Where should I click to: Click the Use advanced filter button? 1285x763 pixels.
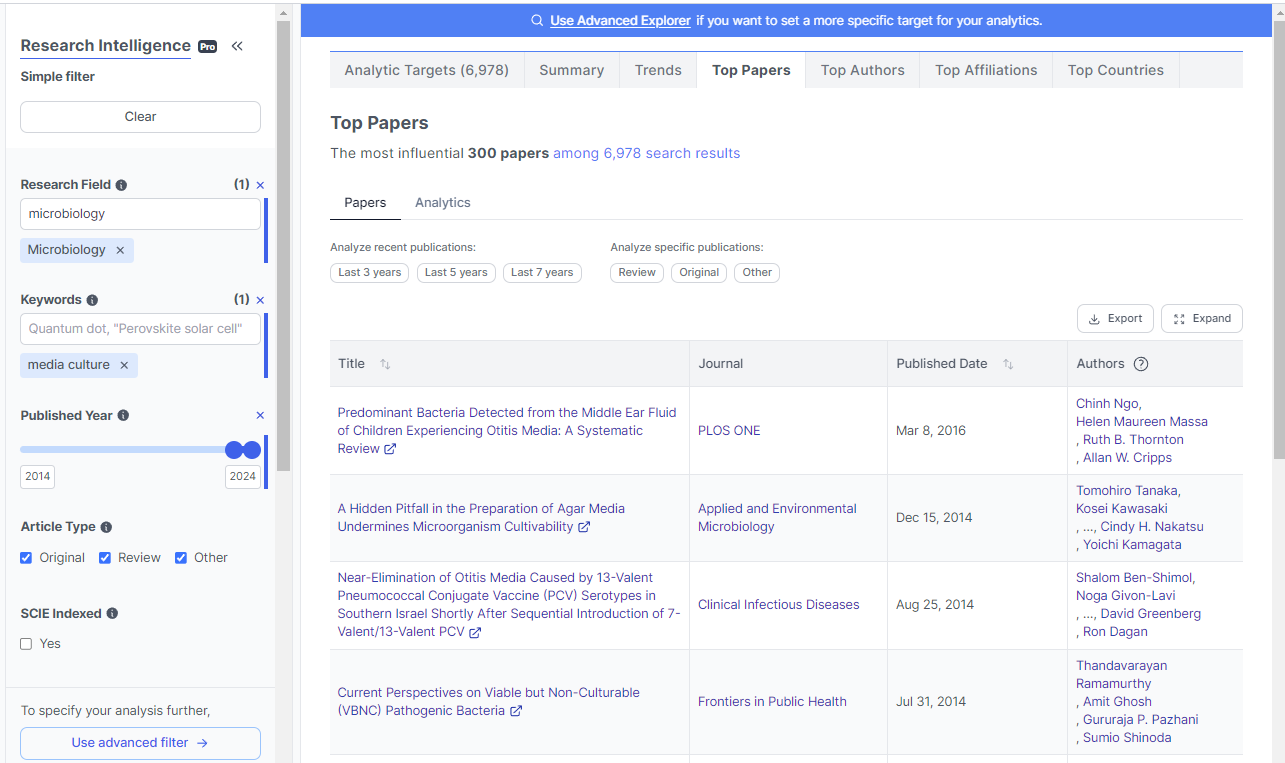[140, 743]
